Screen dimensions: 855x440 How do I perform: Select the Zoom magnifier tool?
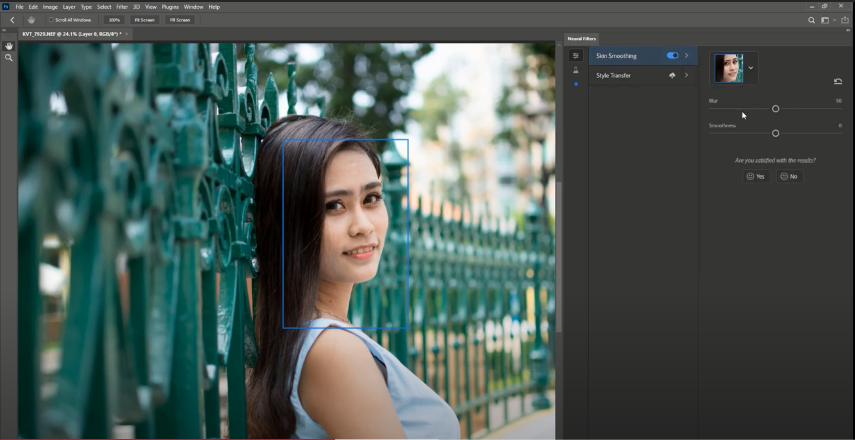9,58
